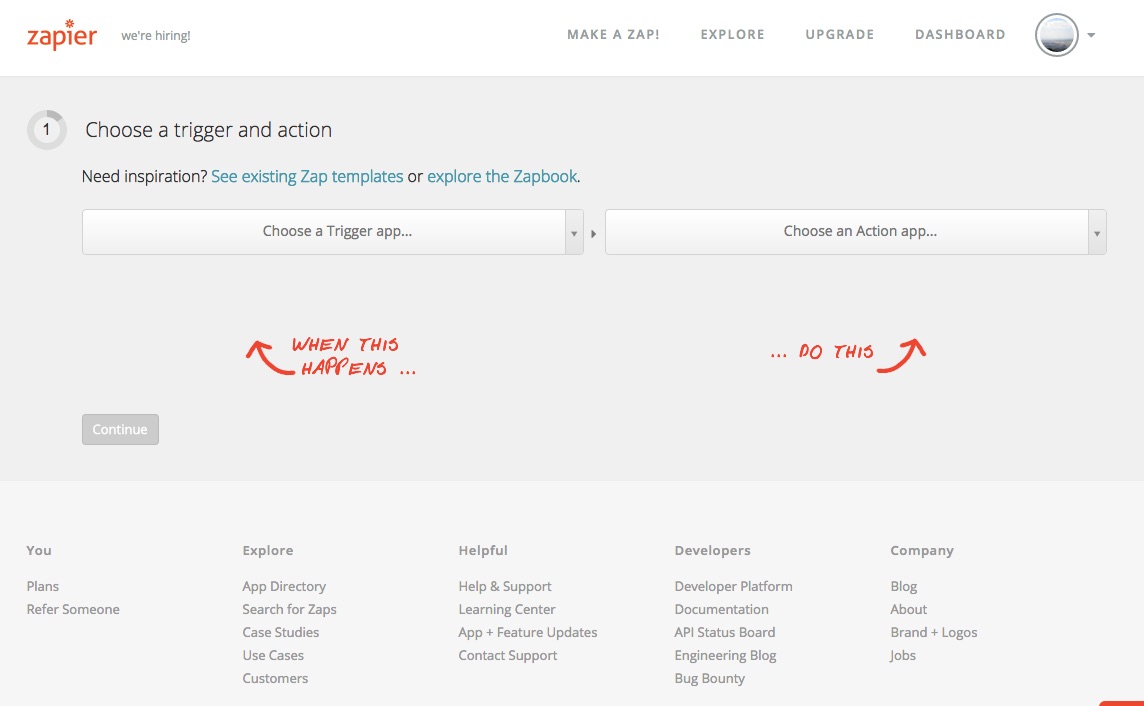This screenshot has width=1144, height=706.
Task: Open App Directory footer link
Action: pos(284,586)
